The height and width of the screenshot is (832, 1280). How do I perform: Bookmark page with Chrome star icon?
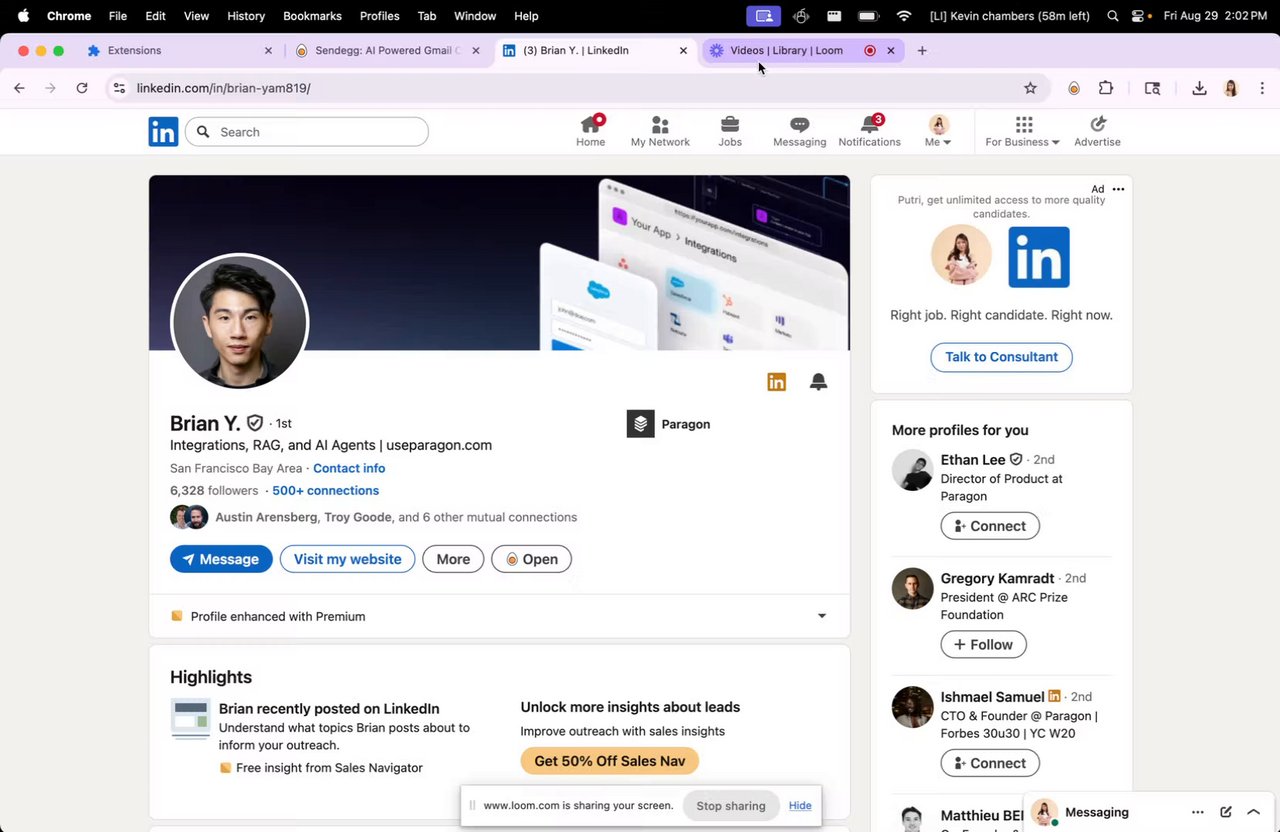tap(1030, 88)
